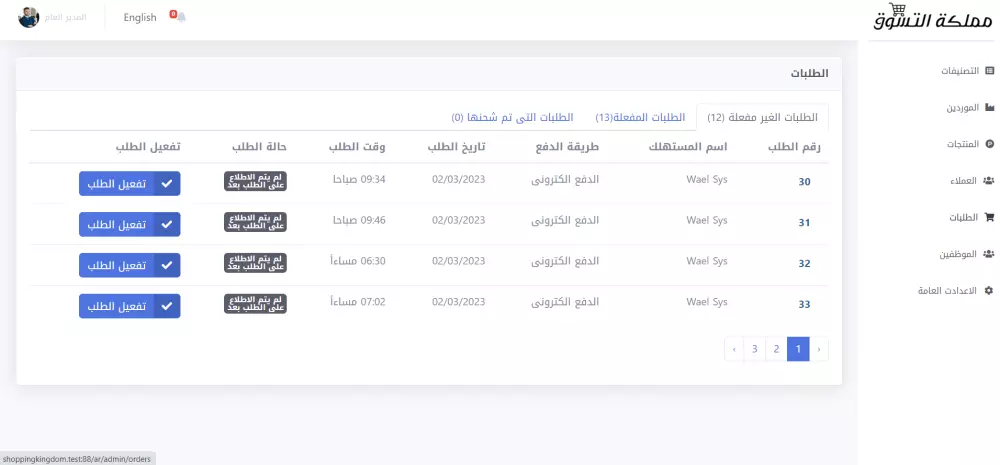Viewport: 1000px width, 465px height.
Task: Click the checkmark icon for order 31
Action: click(x=166, y=225)
